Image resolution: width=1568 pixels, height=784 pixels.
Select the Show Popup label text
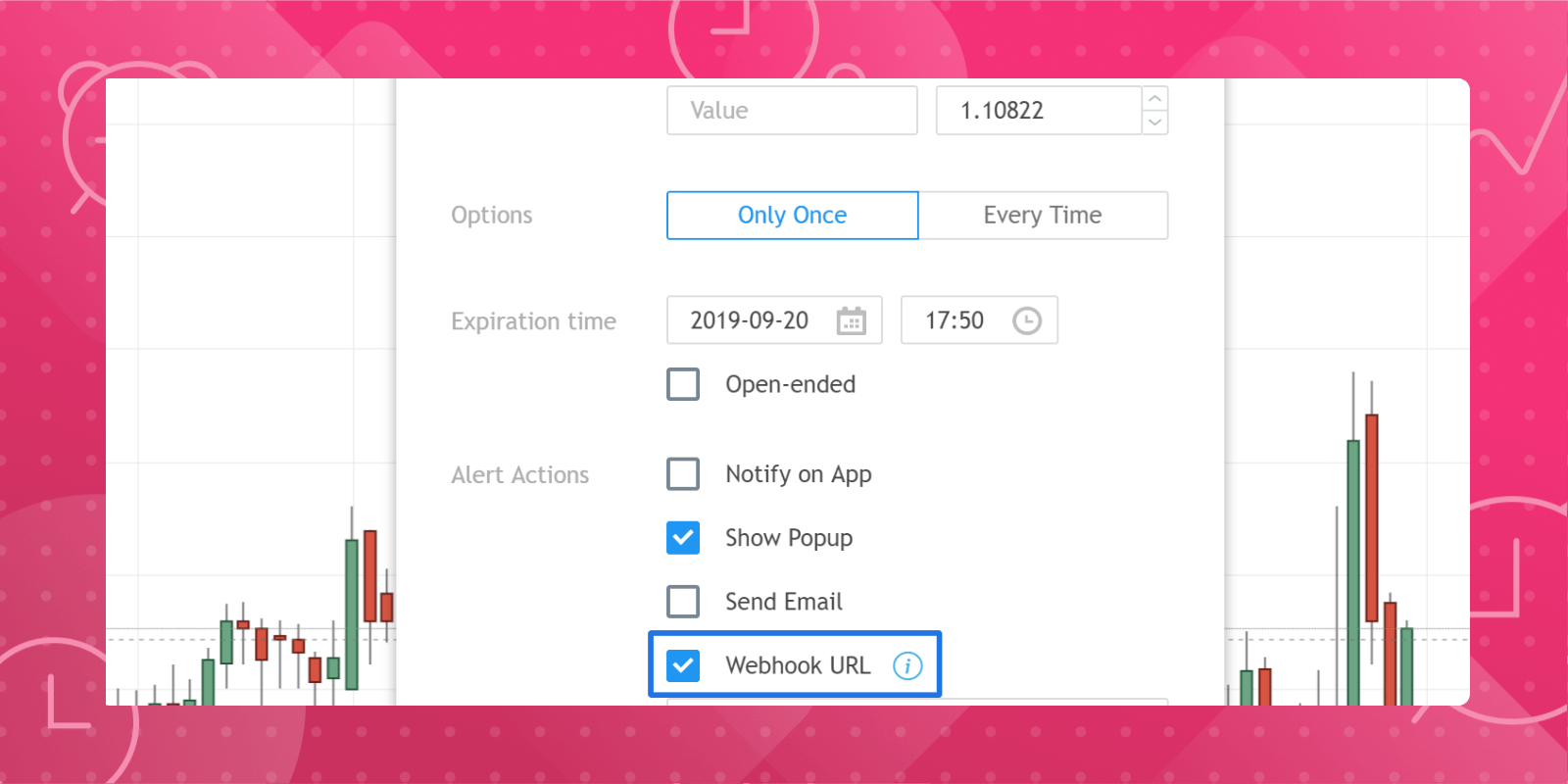pos(788,538)
